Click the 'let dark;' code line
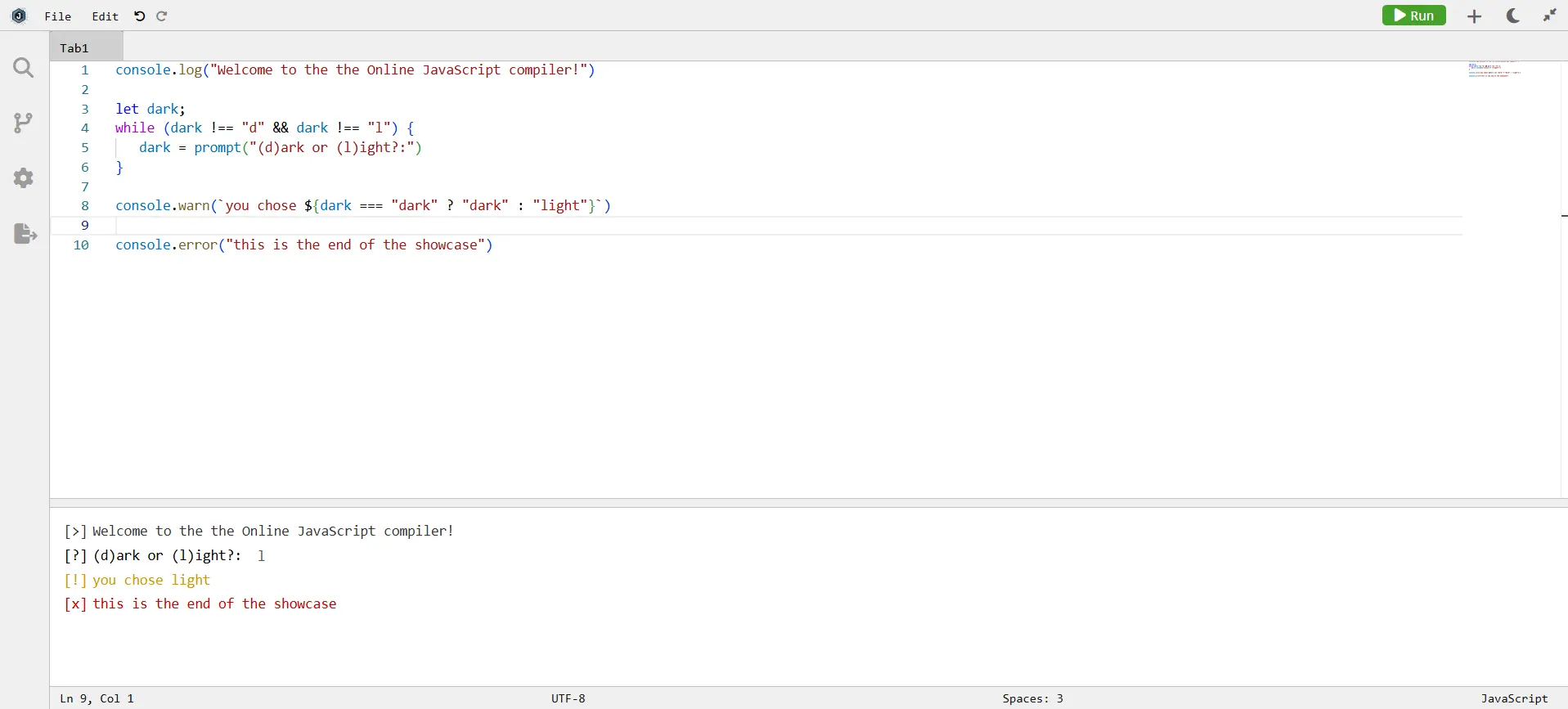This screenshot has width=1568, height=709. click(151, 109)
